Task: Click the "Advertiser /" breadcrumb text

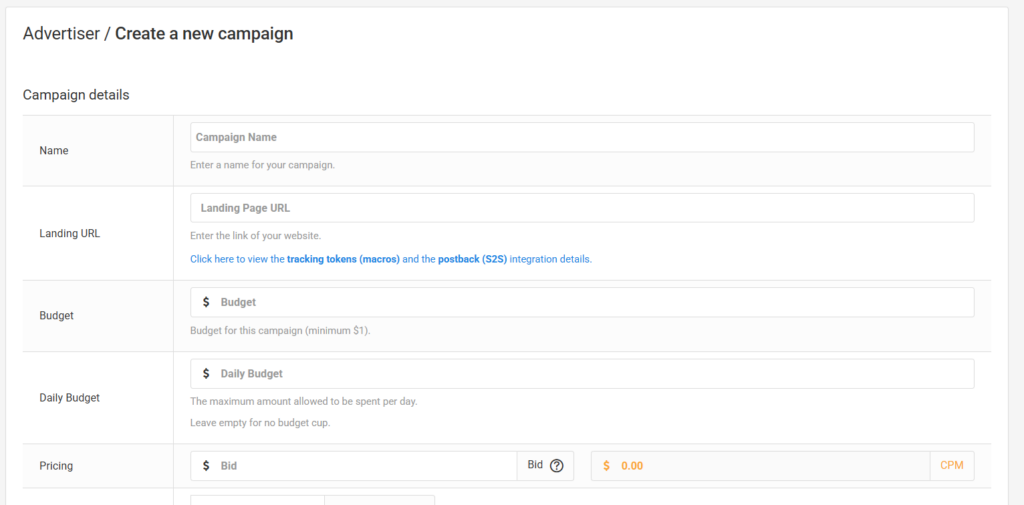Action: click(x=67, y=34)
